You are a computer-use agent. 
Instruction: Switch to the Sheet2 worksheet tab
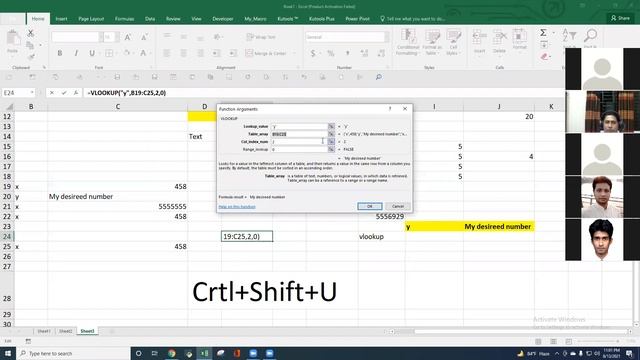[x=65, y=331]
